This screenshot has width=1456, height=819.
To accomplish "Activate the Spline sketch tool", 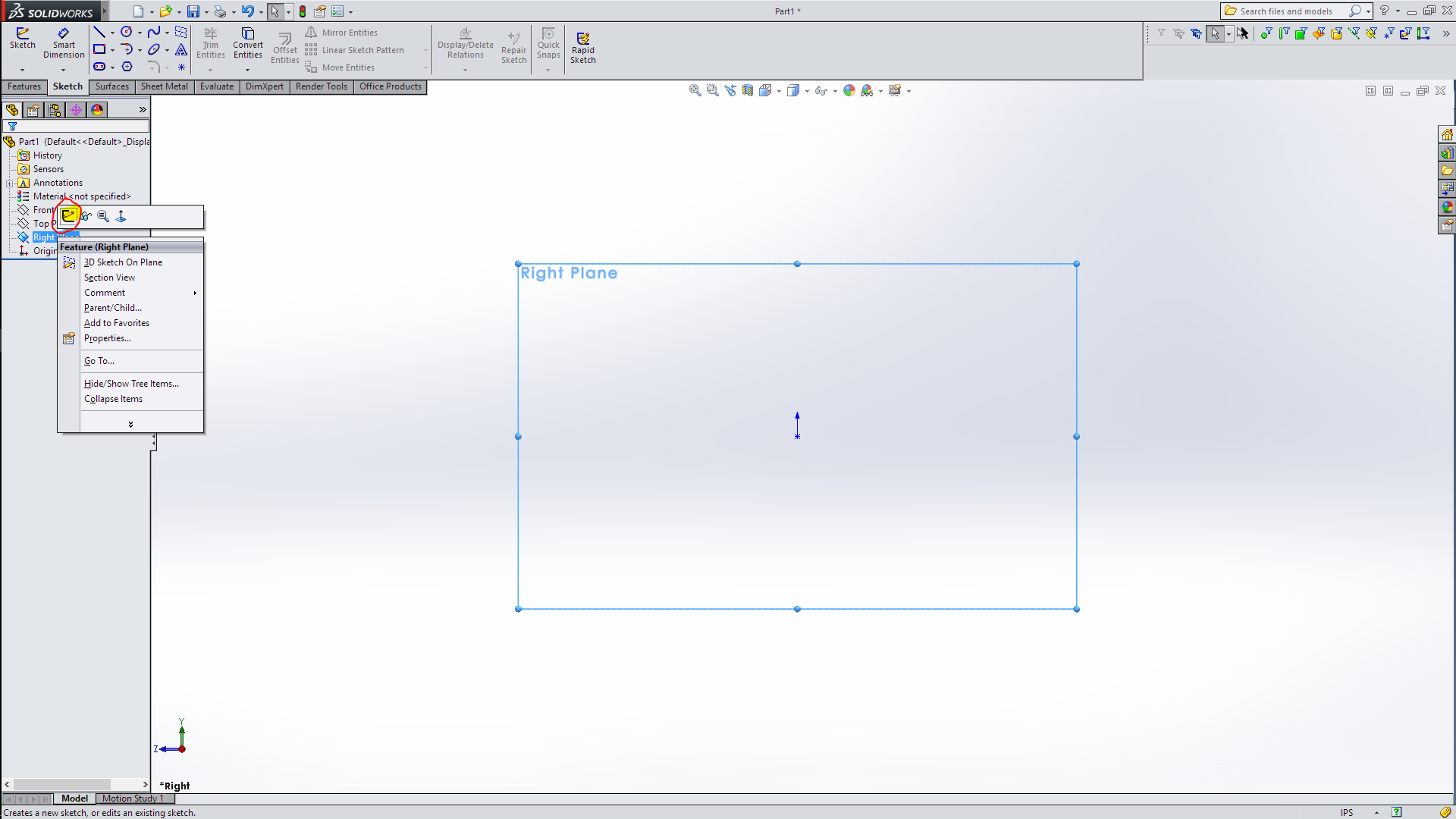I will pyautogui.click(x=153, y=32).
